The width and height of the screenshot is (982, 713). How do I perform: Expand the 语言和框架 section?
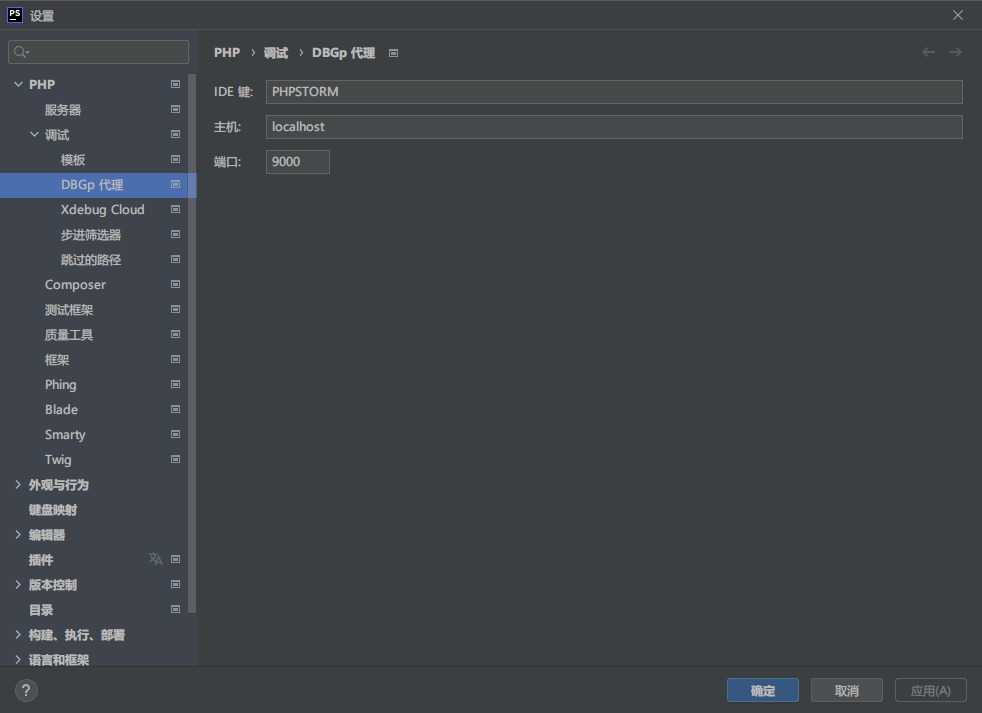coord(18,660)
